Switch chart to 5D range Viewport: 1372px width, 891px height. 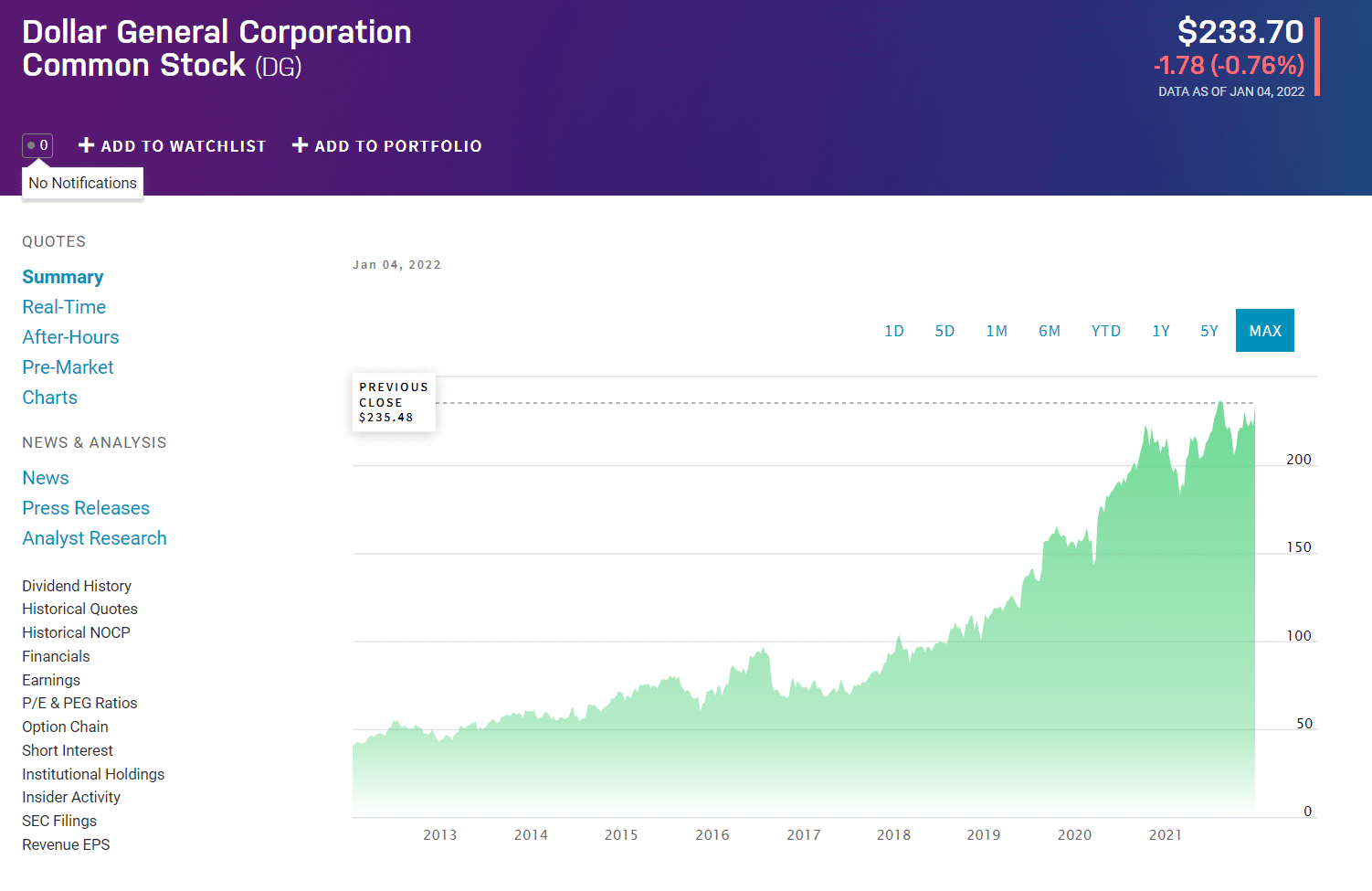click(945, 331)
